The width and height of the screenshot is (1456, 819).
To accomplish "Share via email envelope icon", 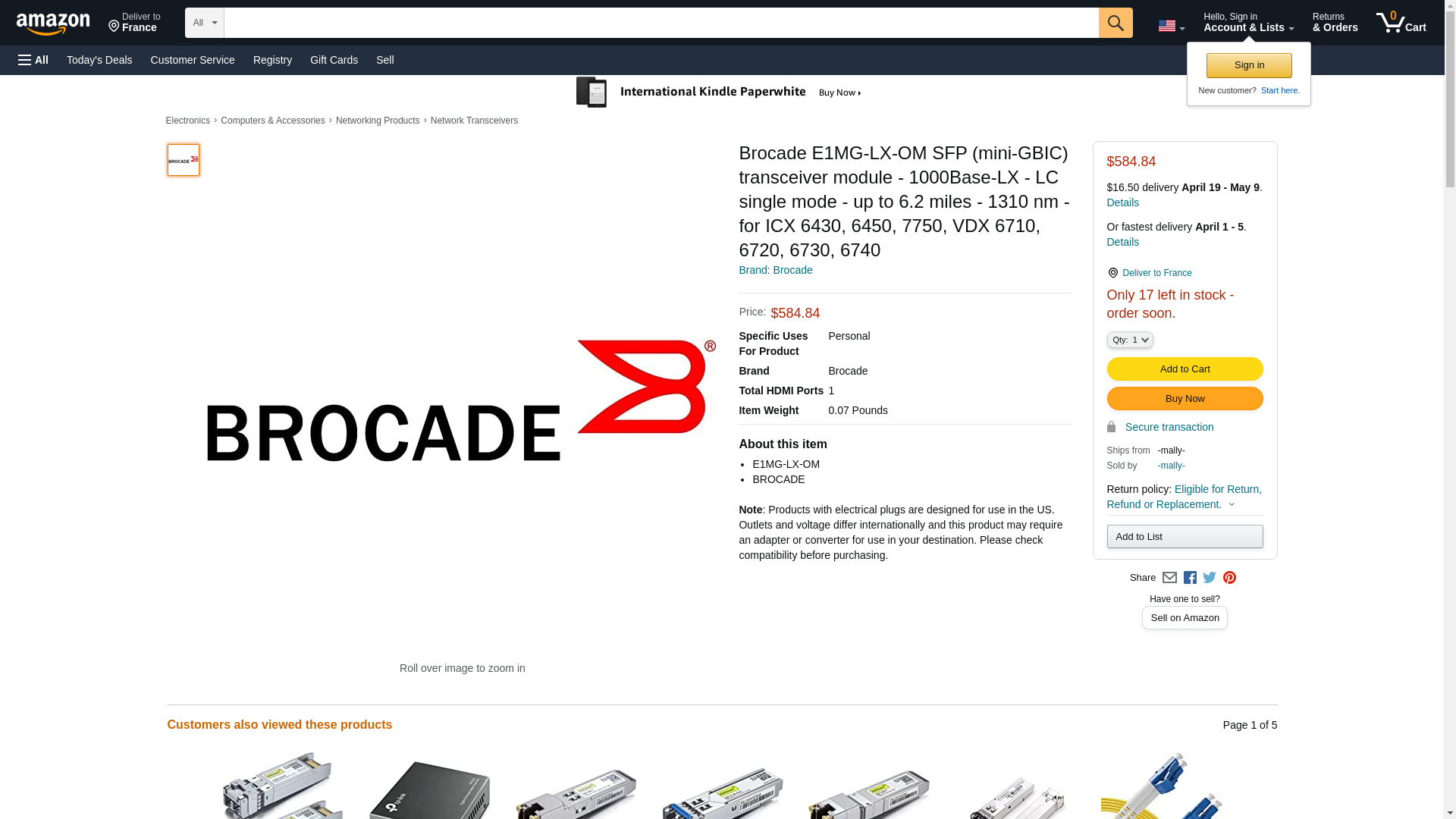I will coord(1169,578).
